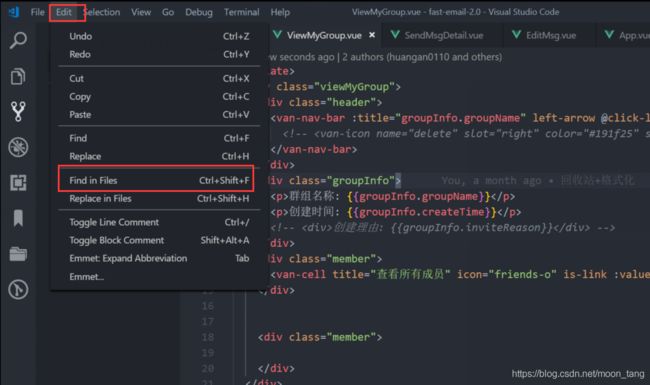Switch to EditMsg.vue tab
Screen dimensions: 650x385
tap(550, 35)
